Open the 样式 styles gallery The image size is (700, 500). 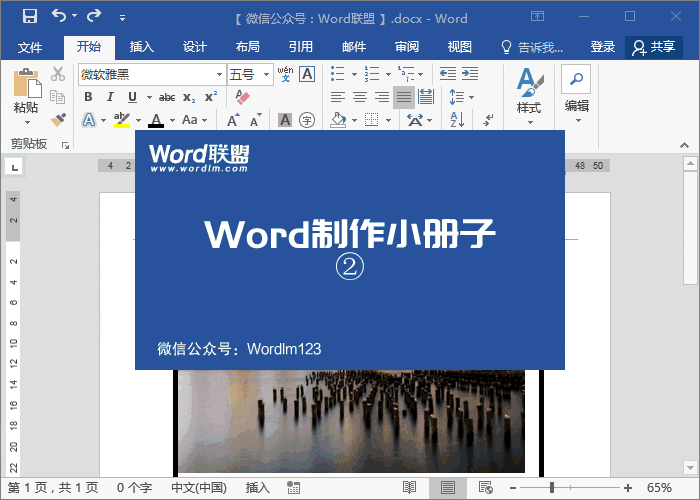click(x=529, y=96)
